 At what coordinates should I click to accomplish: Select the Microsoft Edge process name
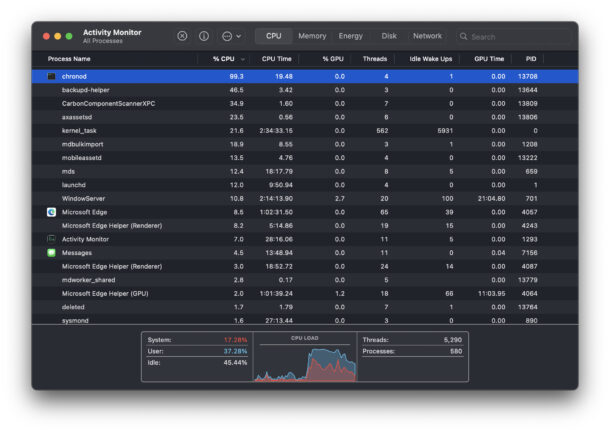point(84,212)
